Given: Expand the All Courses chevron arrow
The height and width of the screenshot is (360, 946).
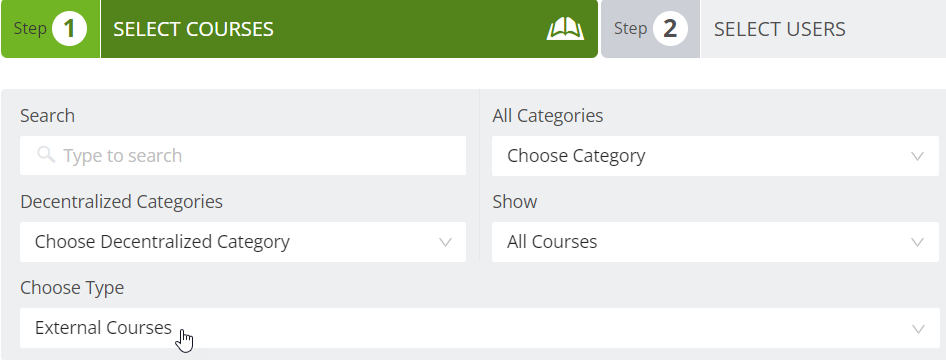Looking at the screenshot, I should pos(918,242).
